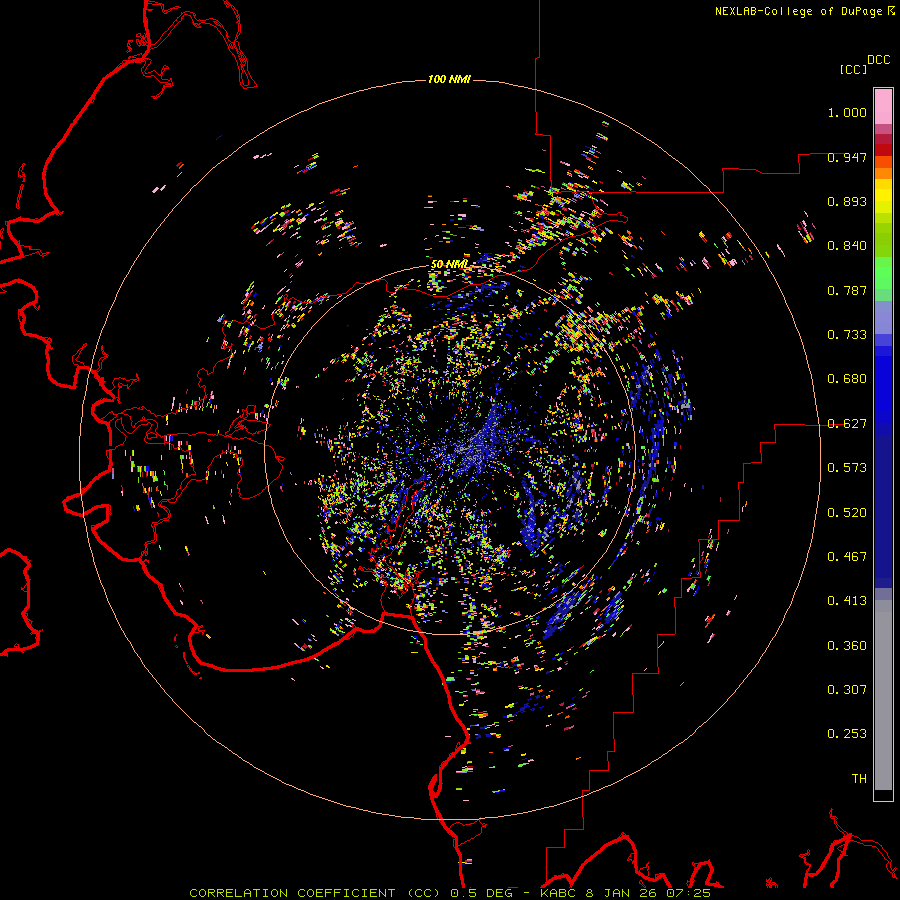
Task: Click the 100 NMI range ring label
Action: tap(449, 79)
